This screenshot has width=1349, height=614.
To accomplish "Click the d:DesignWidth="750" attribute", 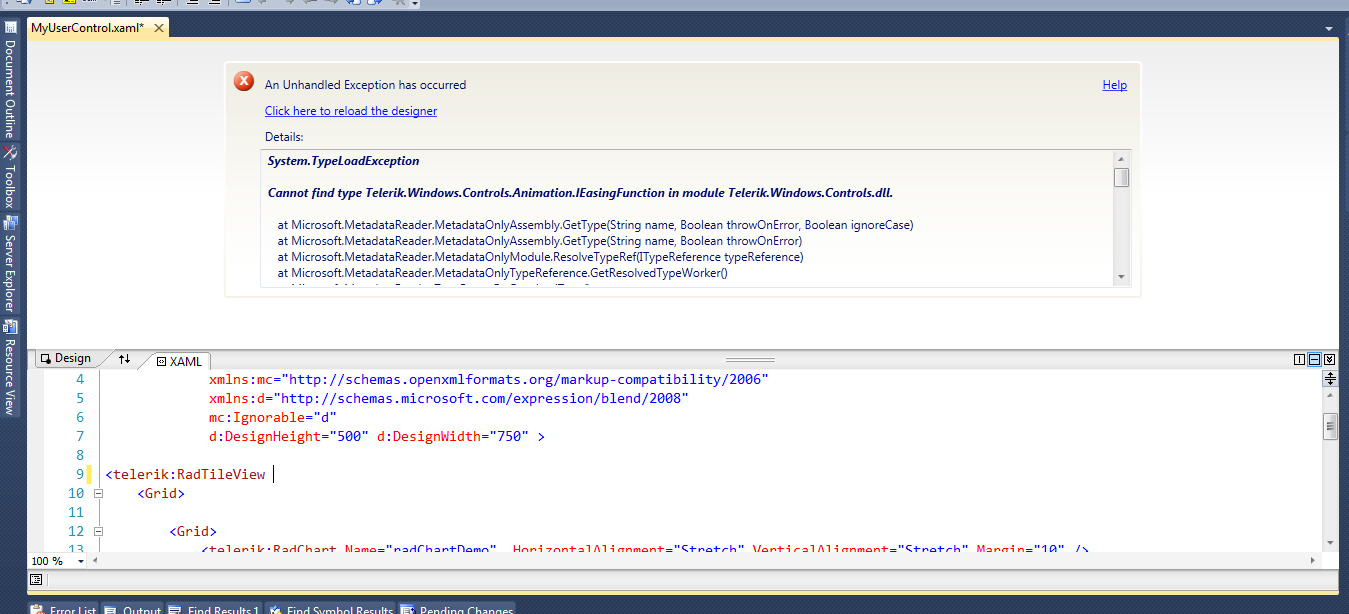I will pyautogui.click(x=452, y=437).
